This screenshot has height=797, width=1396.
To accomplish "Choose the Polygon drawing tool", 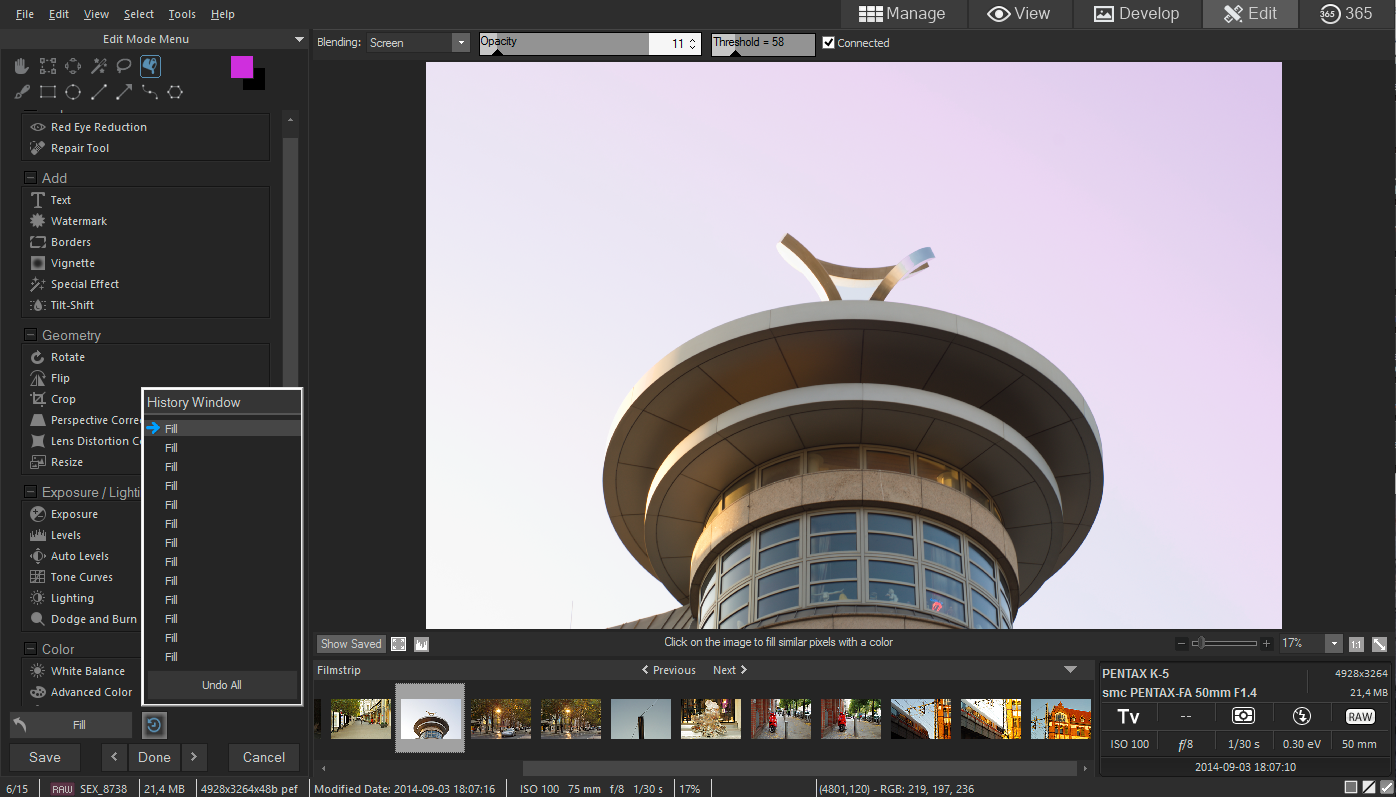I will coord(175,92).
